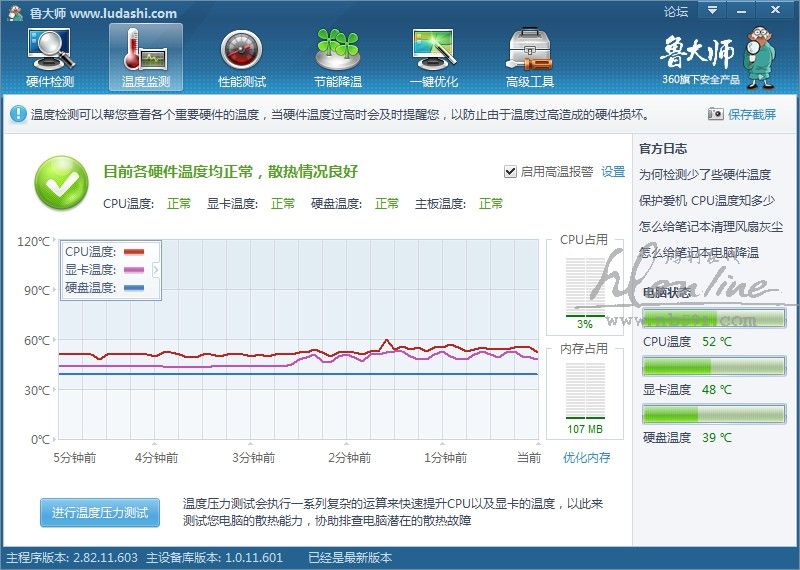Open the article 保护爱机 CPU温度知多少
This screenshot has width=800, height=570.
tap(707, 201)
